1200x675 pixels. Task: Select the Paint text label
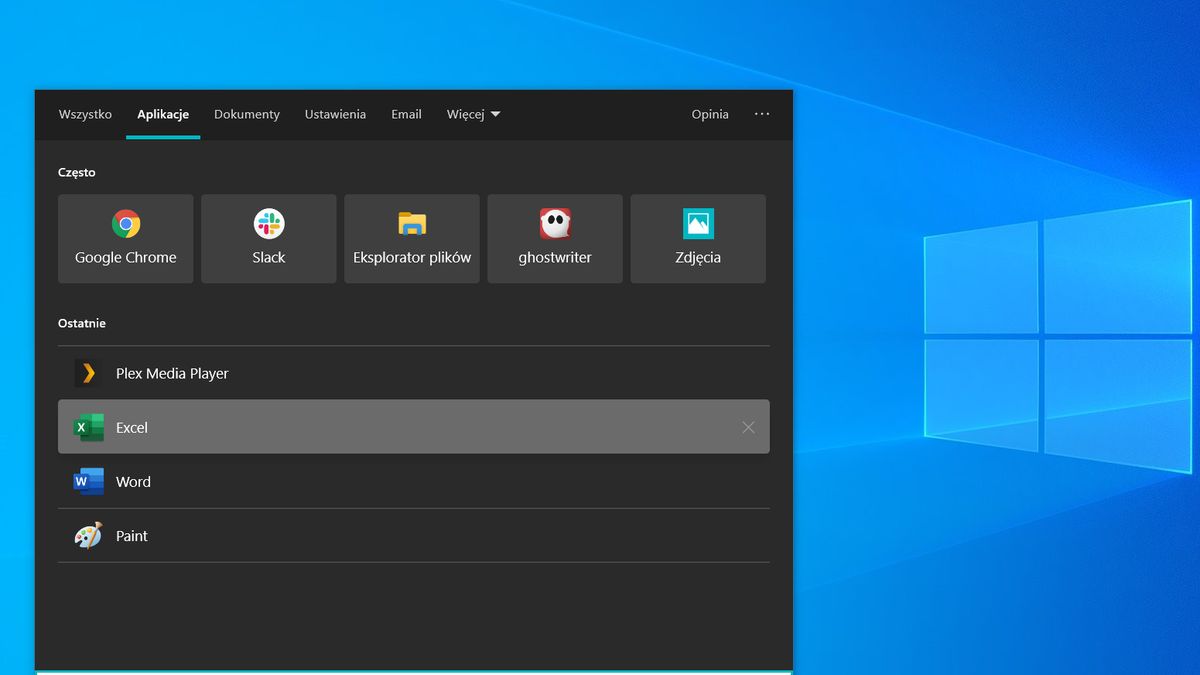(132, 536)
